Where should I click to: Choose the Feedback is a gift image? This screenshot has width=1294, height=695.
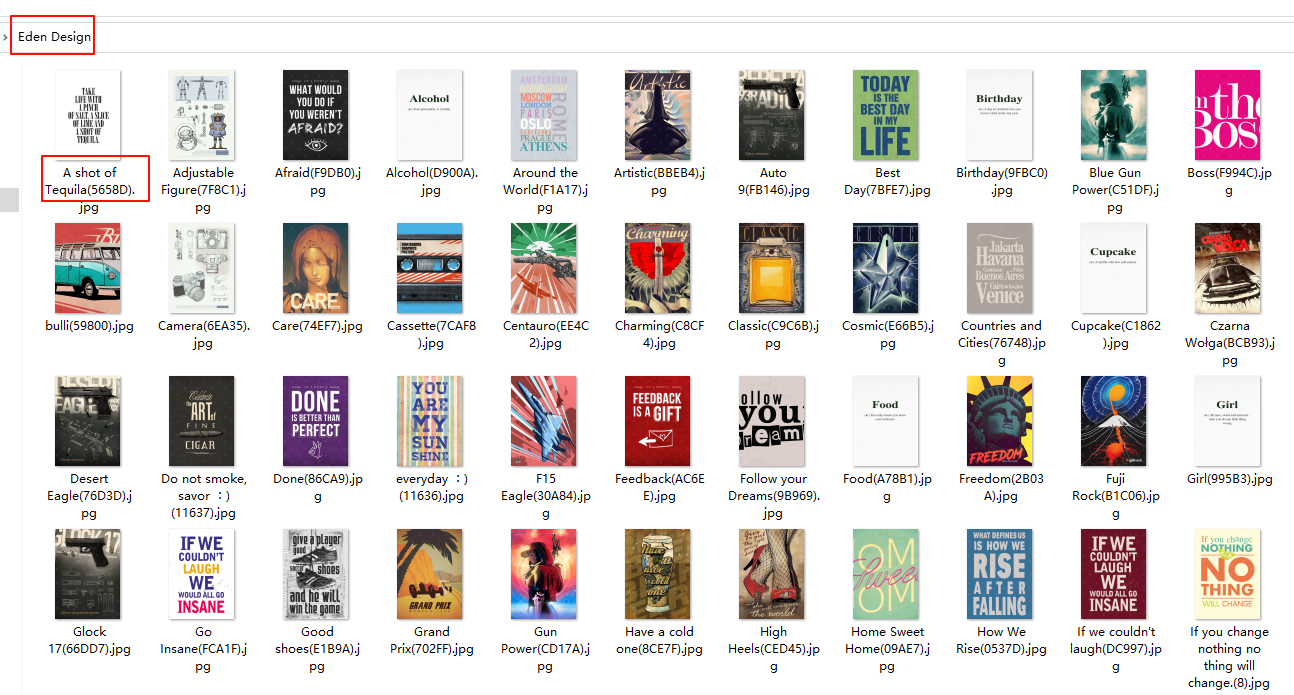[x=658, y=421]
